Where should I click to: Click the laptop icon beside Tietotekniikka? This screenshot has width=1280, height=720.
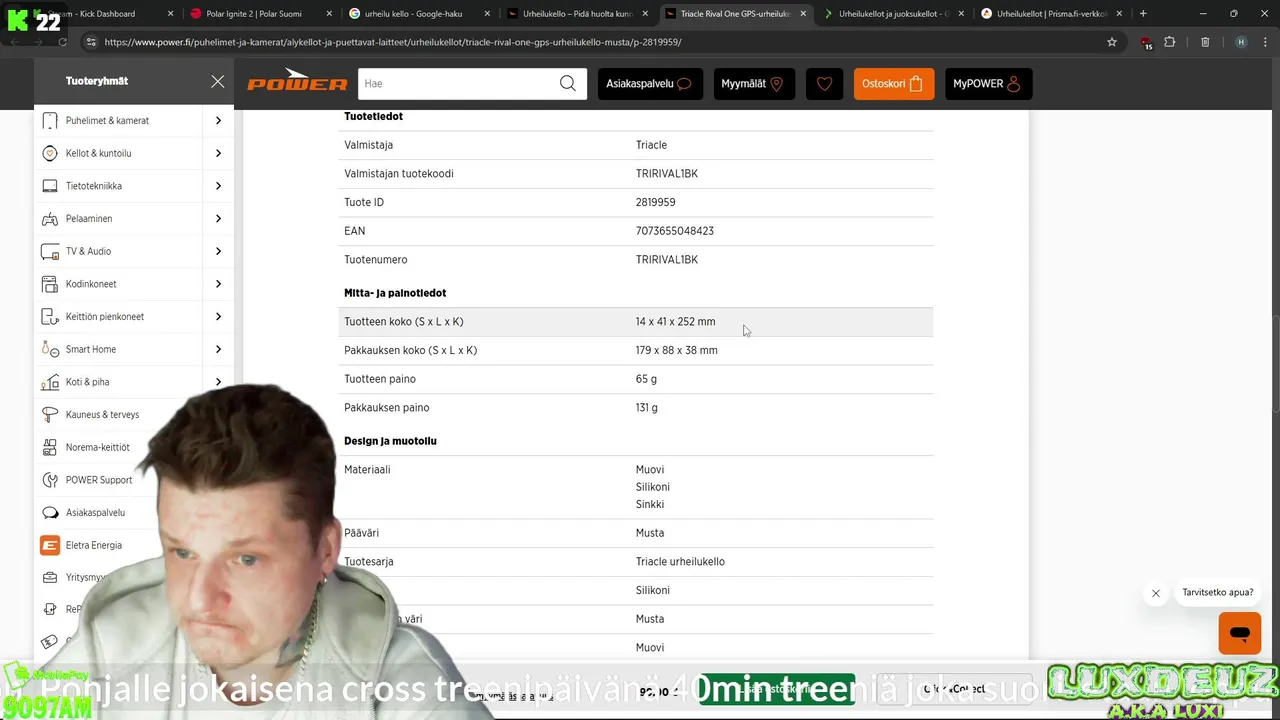50,186
